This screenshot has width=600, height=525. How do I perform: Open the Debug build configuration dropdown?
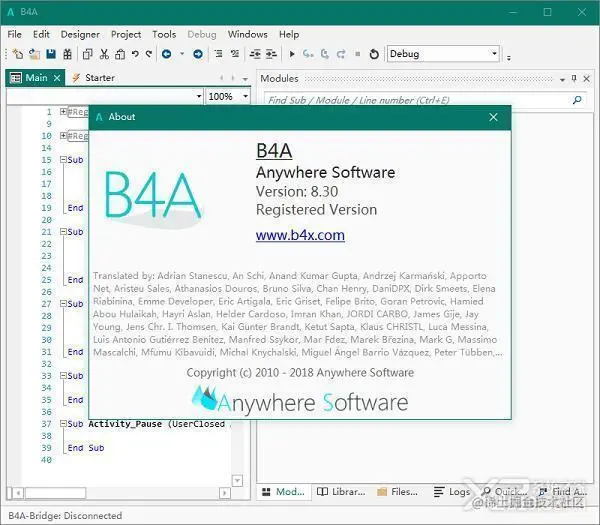(494, 54)
